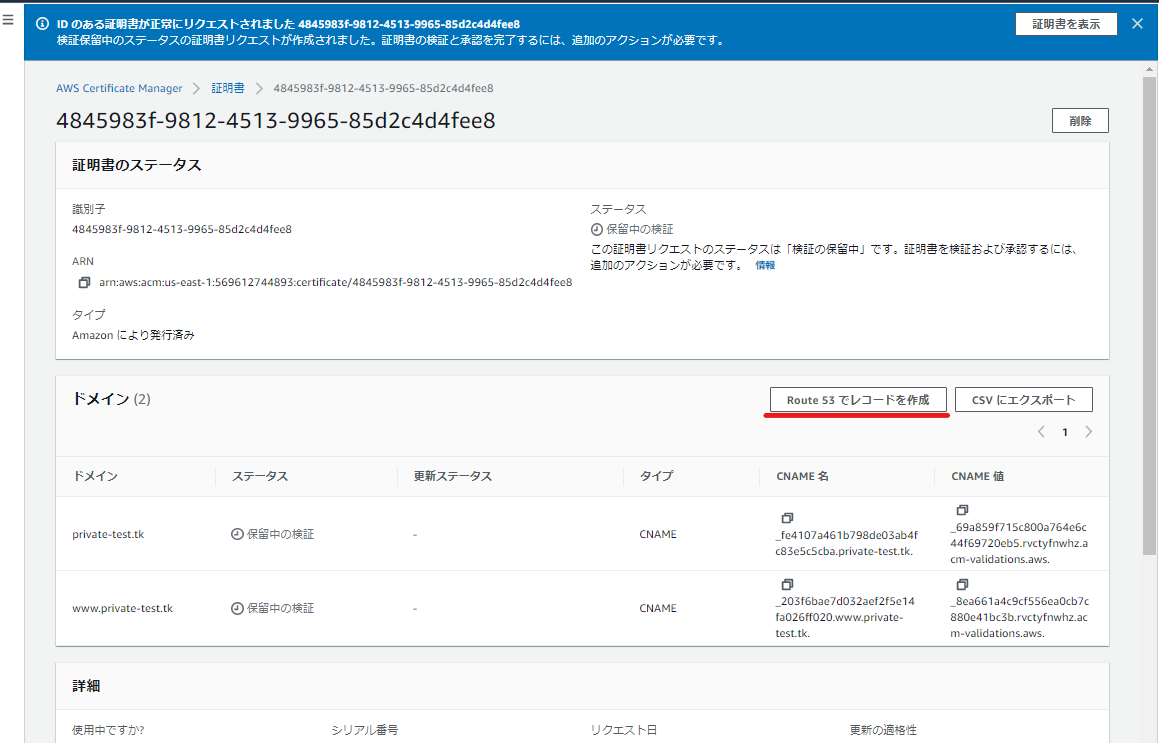Click the certificate ID breadcrumb text
Screen dimensions: 1159x743
[383, 88]
